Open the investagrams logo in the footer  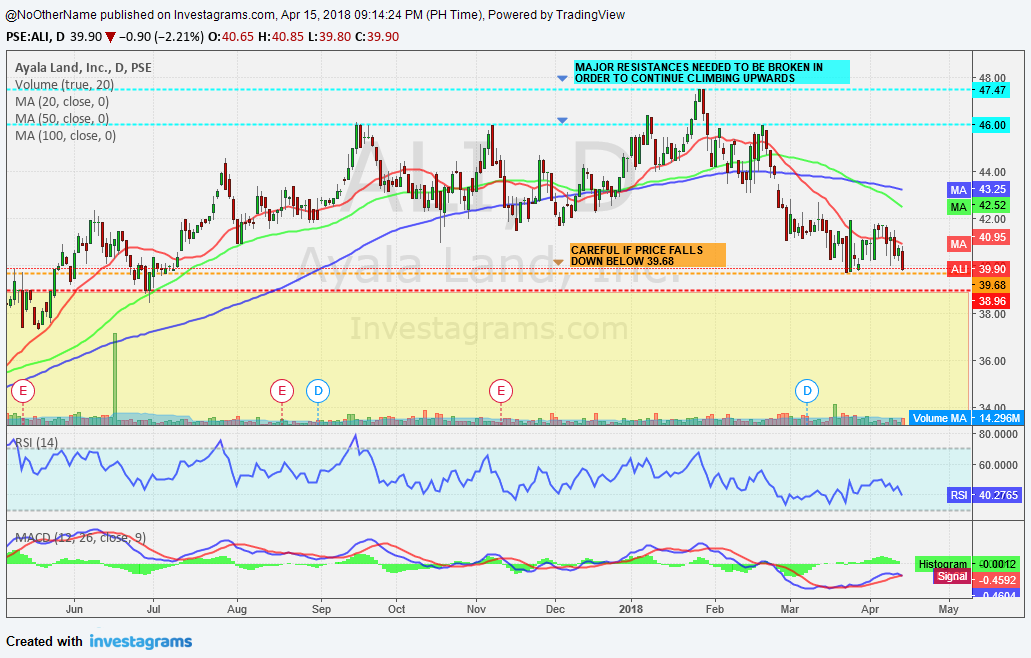[x=141, y=642]
